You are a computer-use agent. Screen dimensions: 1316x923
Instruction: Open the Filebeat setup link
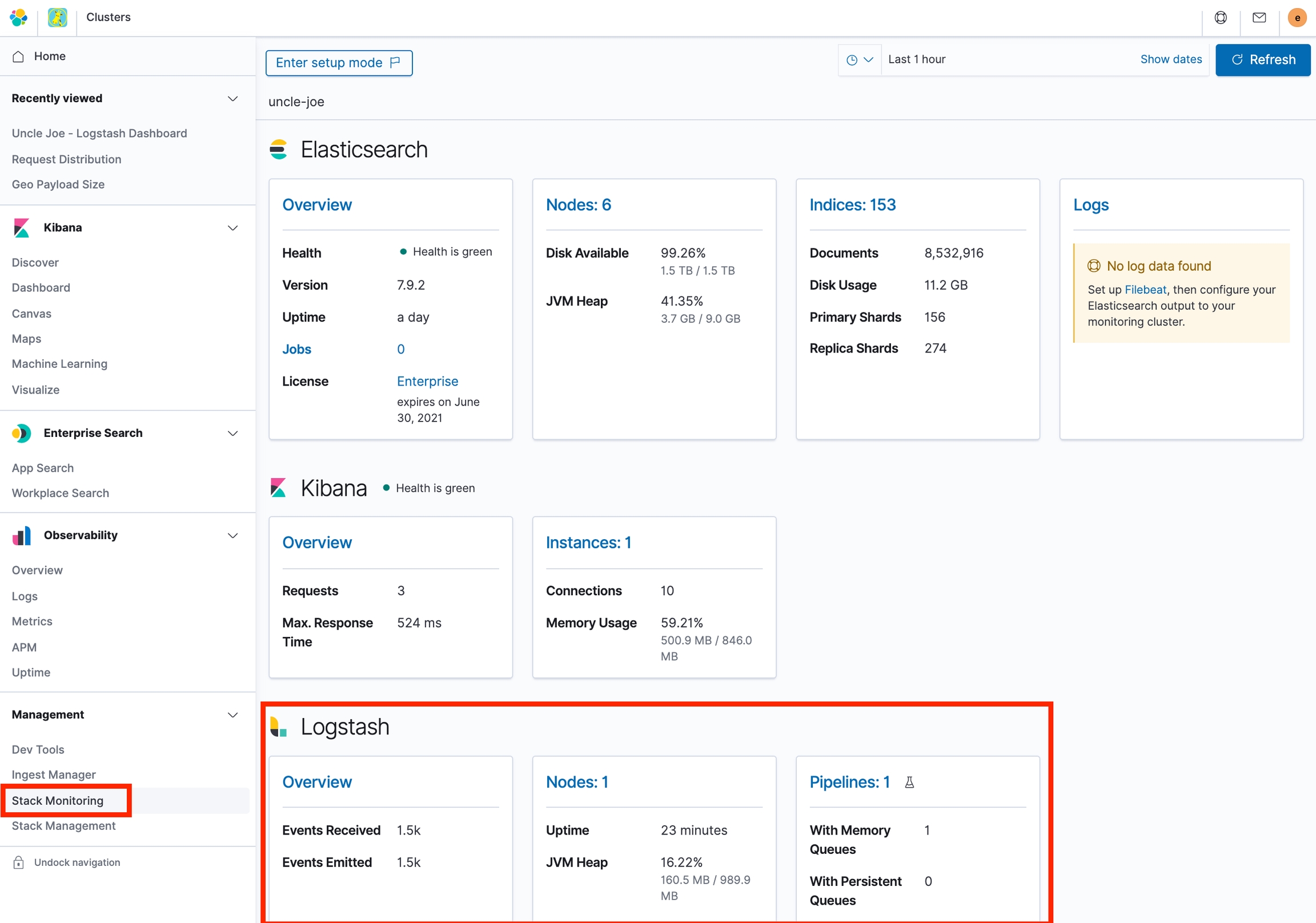coord(1145,290)
